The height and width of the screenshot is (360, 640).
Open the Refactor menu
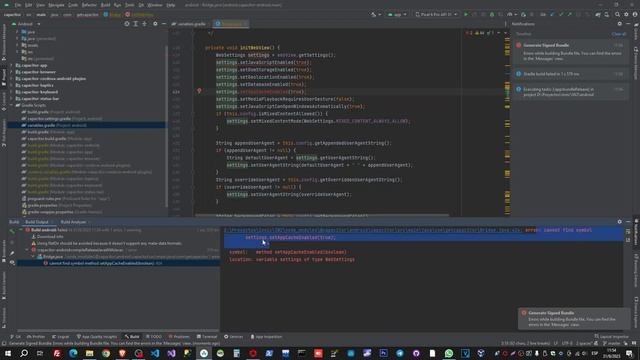(x=89, y=5)
